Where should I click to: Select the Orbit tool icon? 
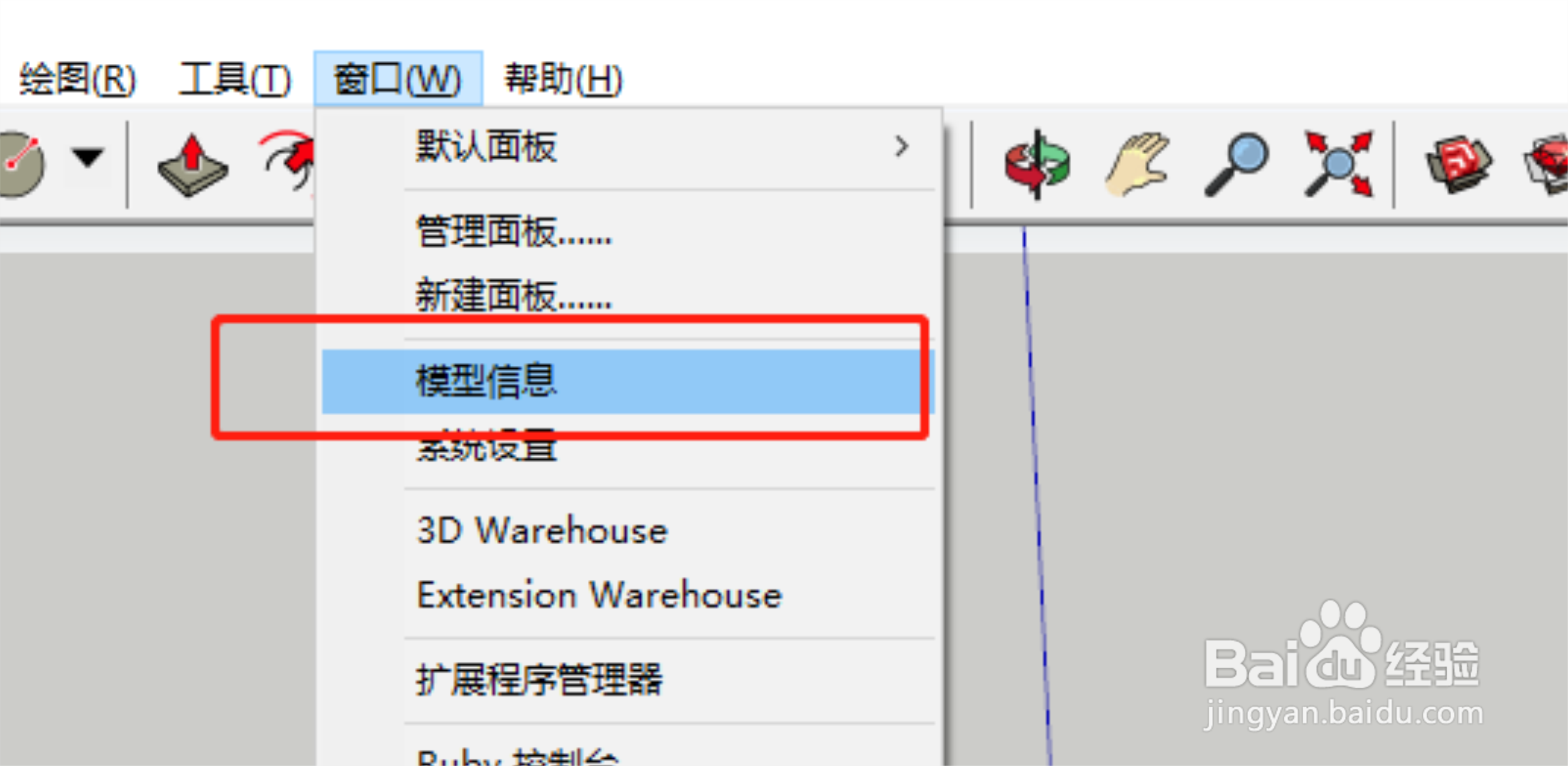(1038, 164)
